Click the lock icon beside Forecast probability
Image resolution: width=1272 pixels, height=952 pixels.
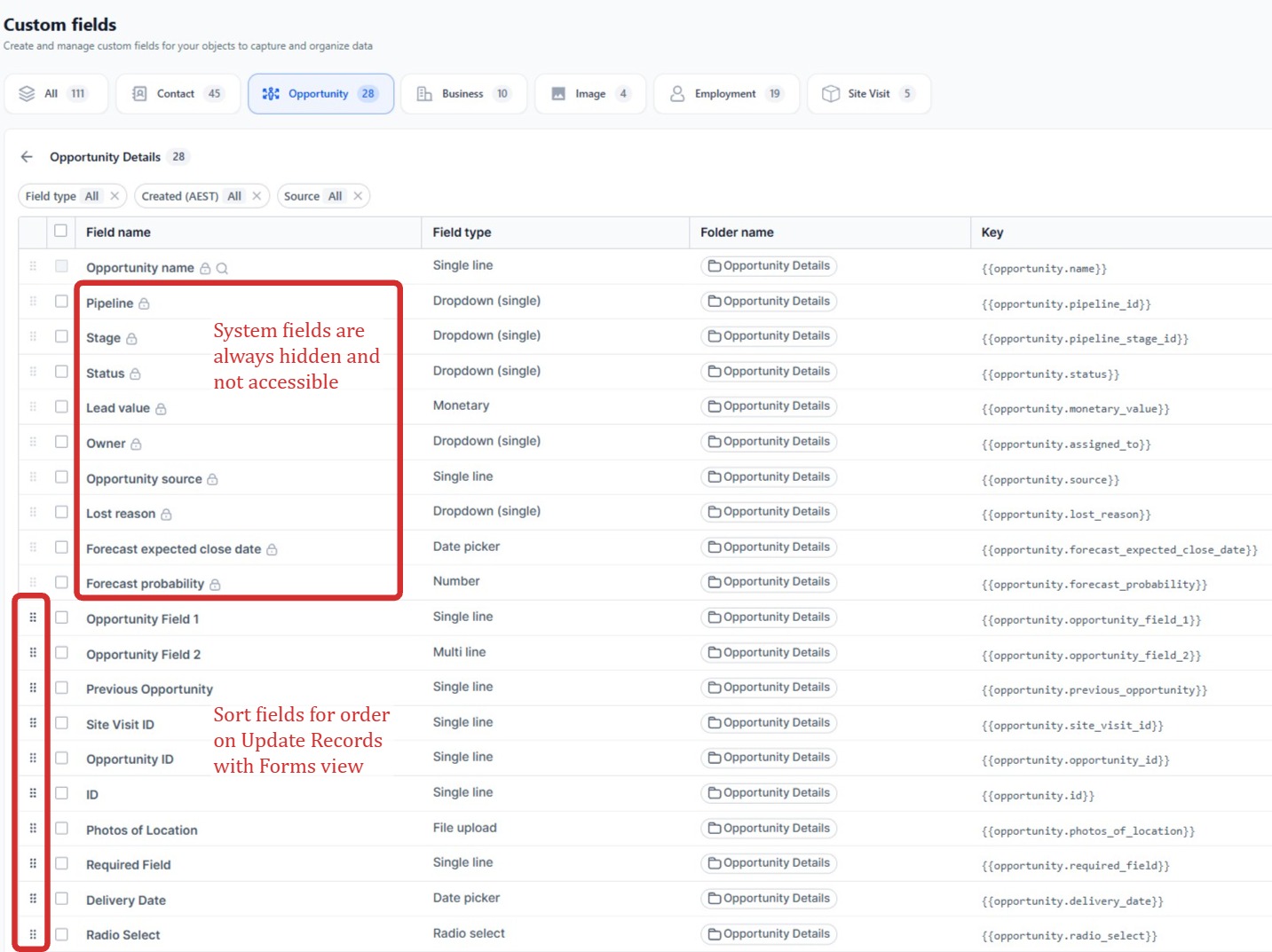[215, 585]
